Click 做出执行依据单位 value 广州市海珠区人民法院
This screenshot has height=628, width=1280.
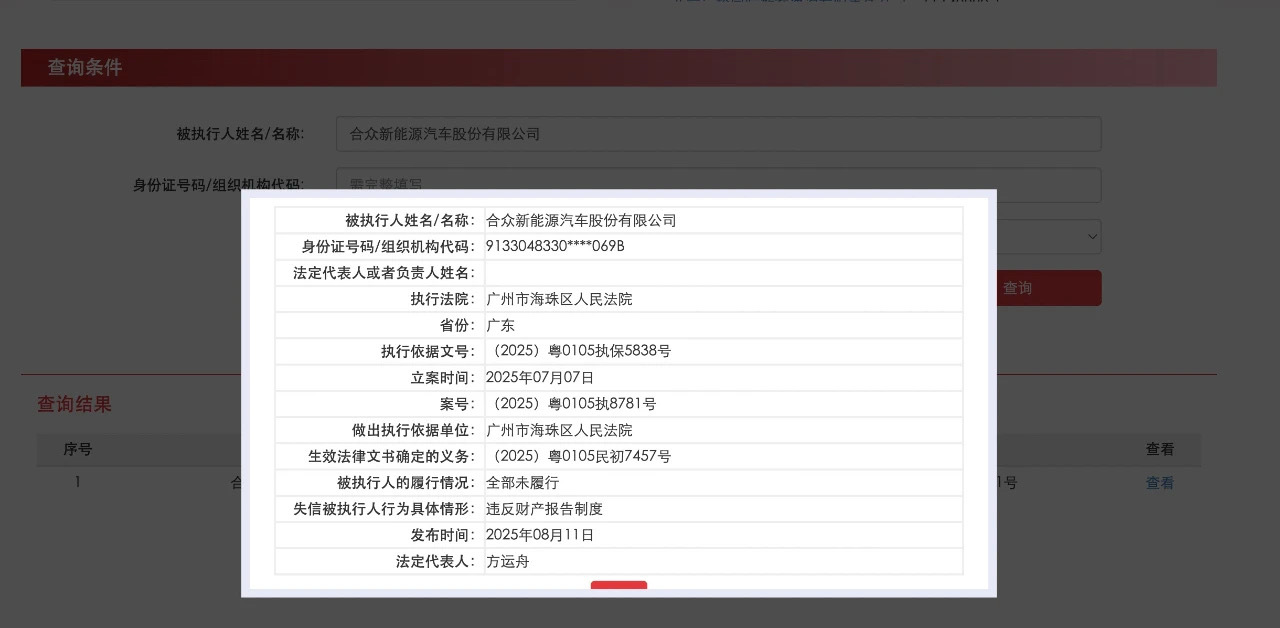pos(559,430)
